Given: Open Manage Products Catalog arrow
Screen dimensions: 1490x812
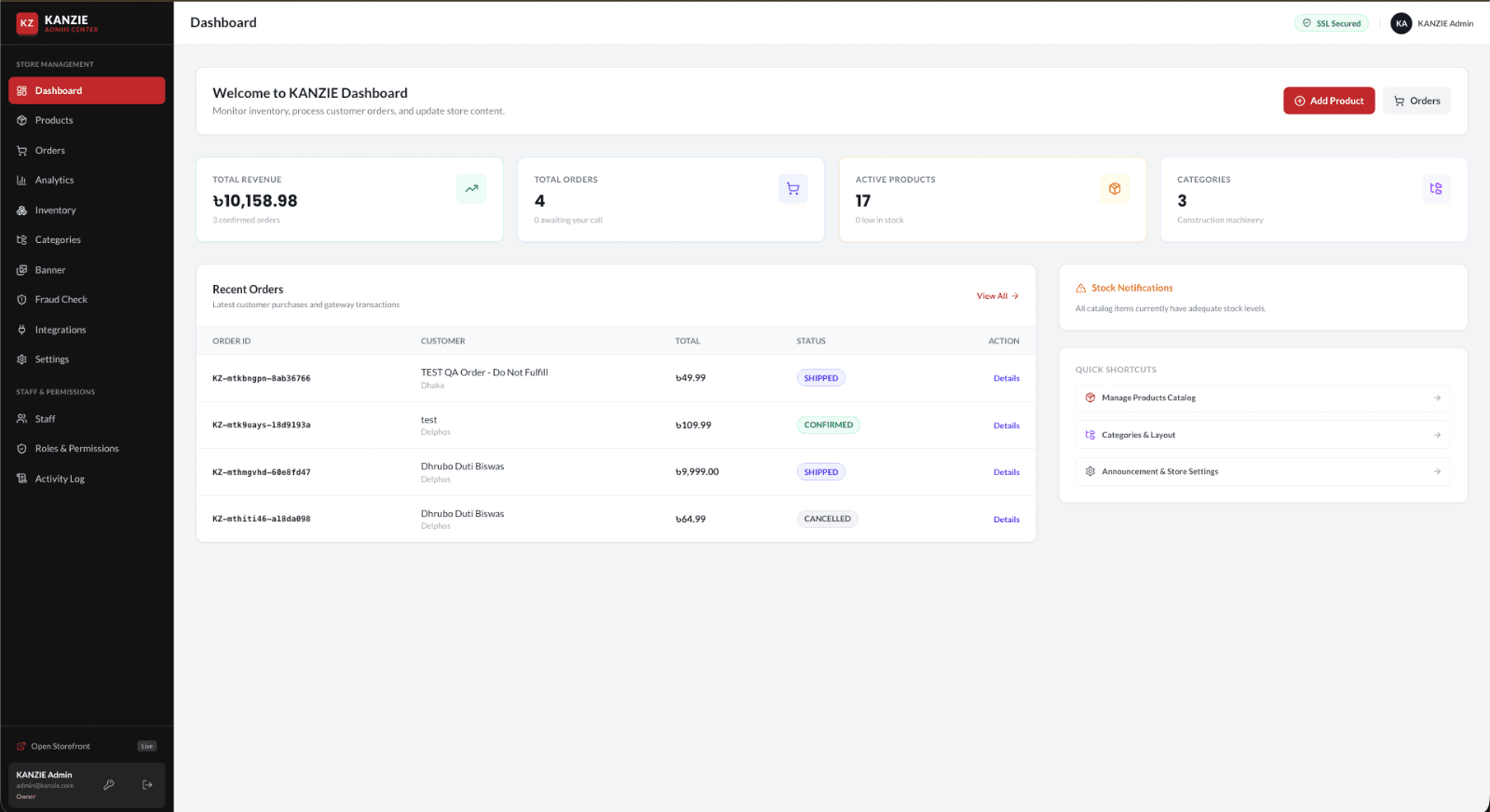Looking at the screenshot, I should point(1437,398).
